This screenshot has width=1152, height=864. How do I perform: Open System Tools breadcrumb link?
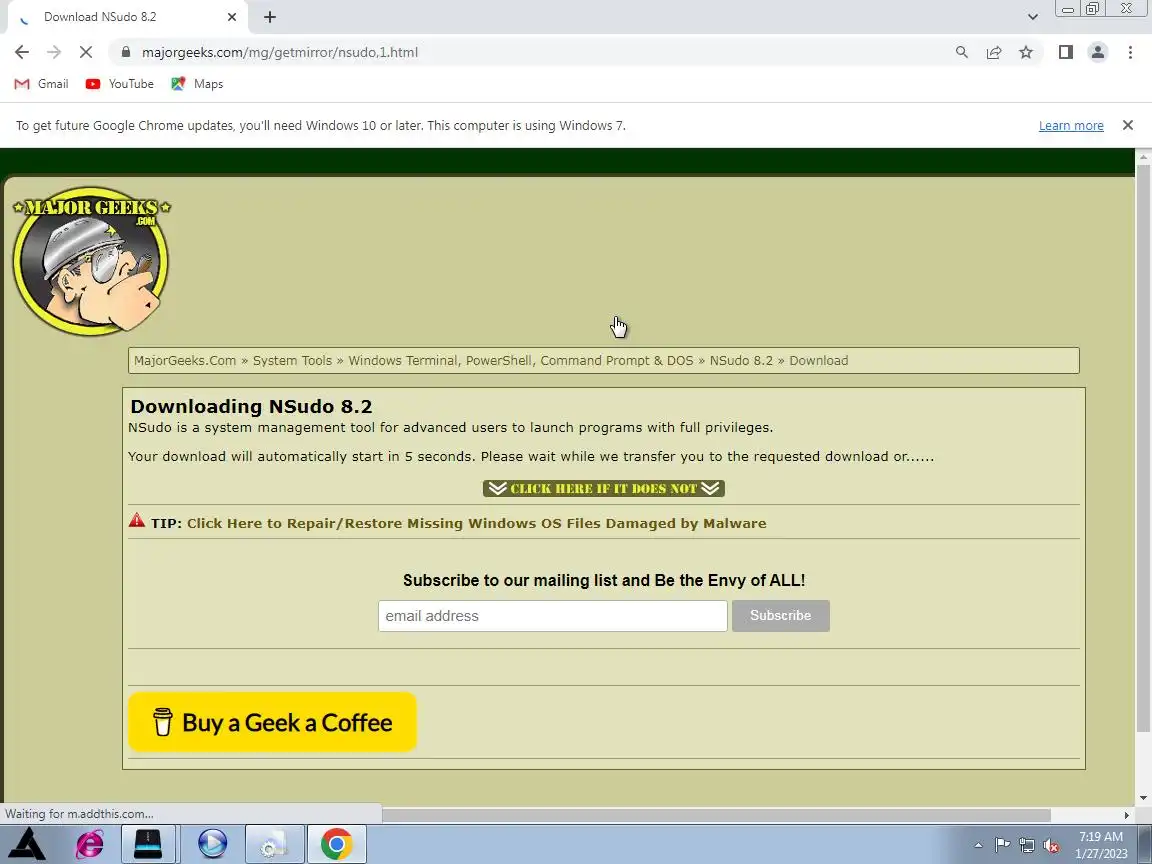tap(292, 361)
